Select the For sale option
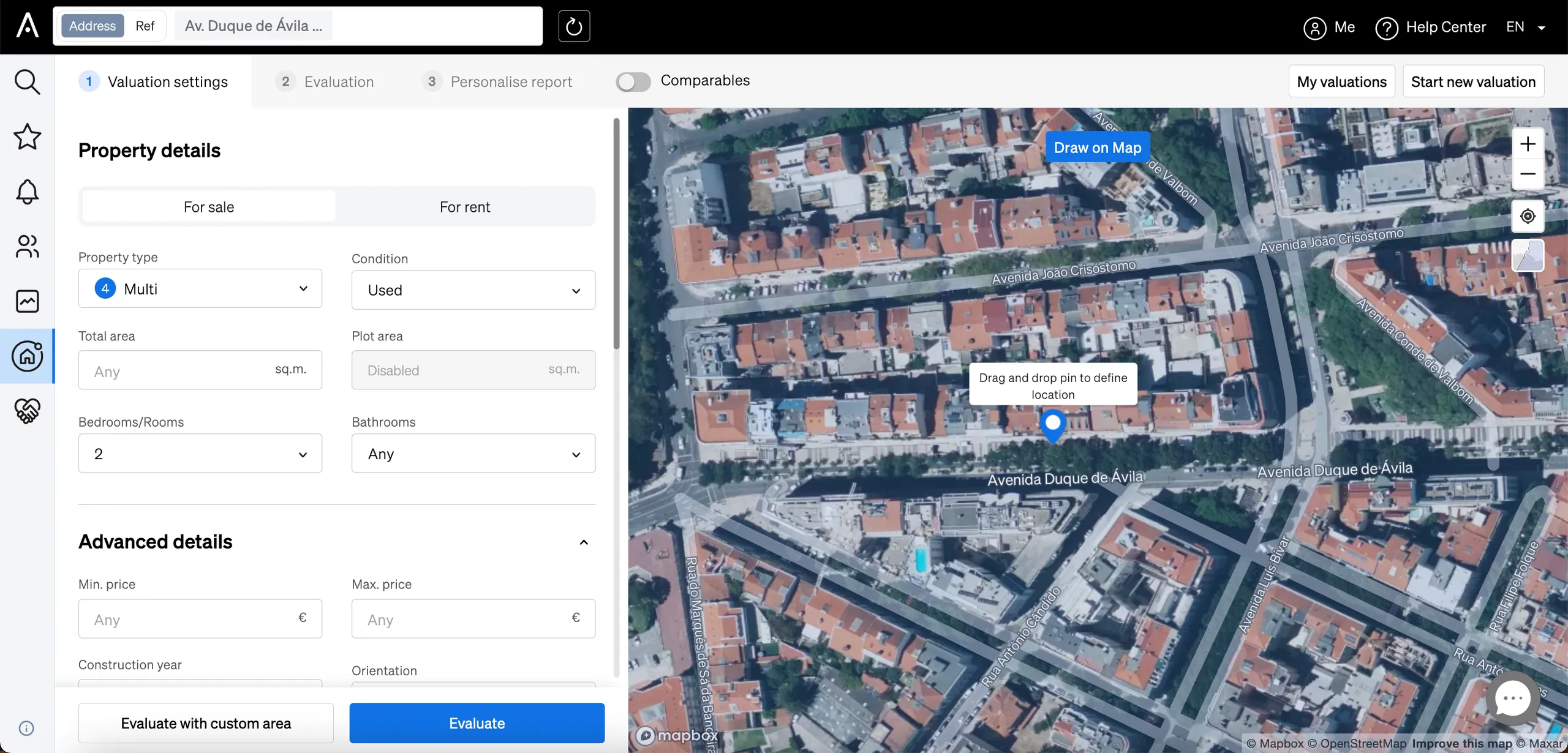 click(209, 207)
